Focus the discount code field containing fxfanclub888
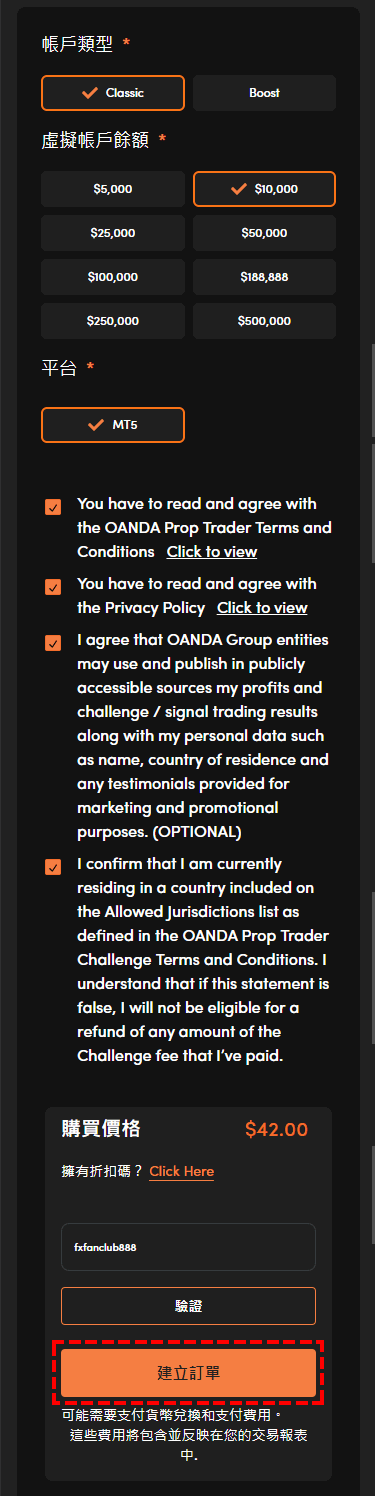 click(x=188, y=1247)
